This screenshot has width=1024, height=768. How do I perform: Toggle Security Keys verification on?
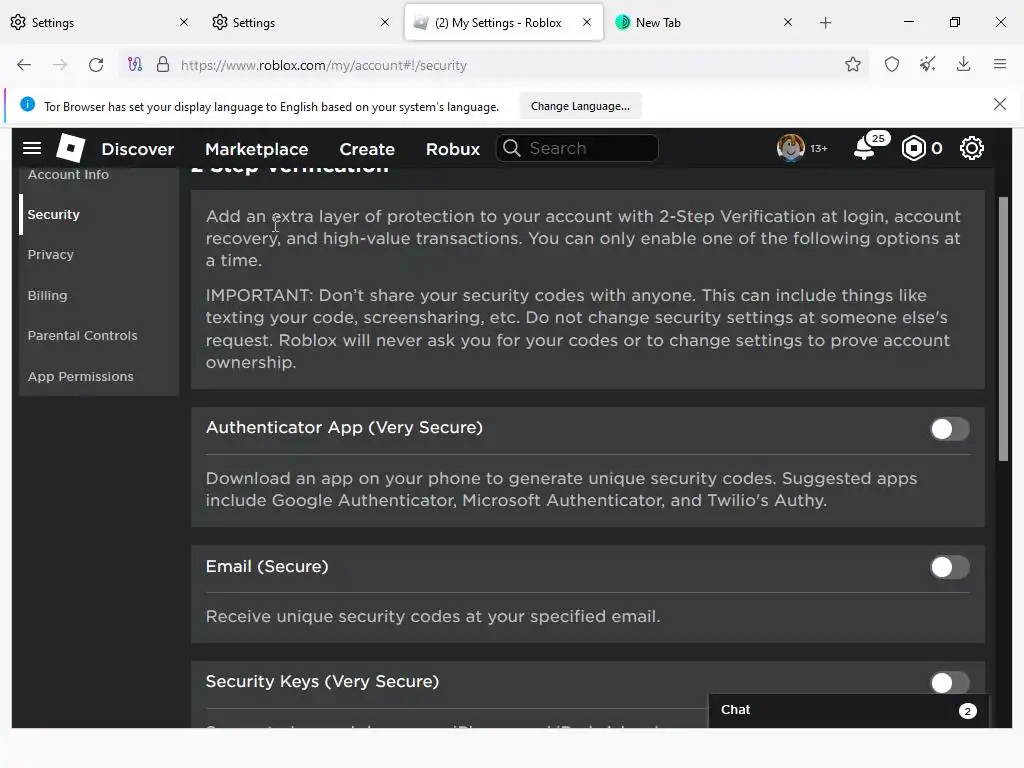pos(950,682)
